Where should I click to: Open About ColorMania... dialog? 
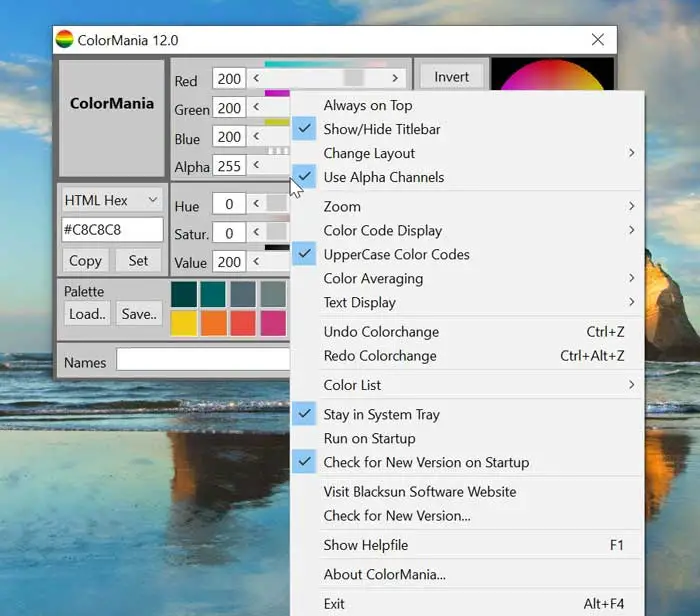[467, 574]
